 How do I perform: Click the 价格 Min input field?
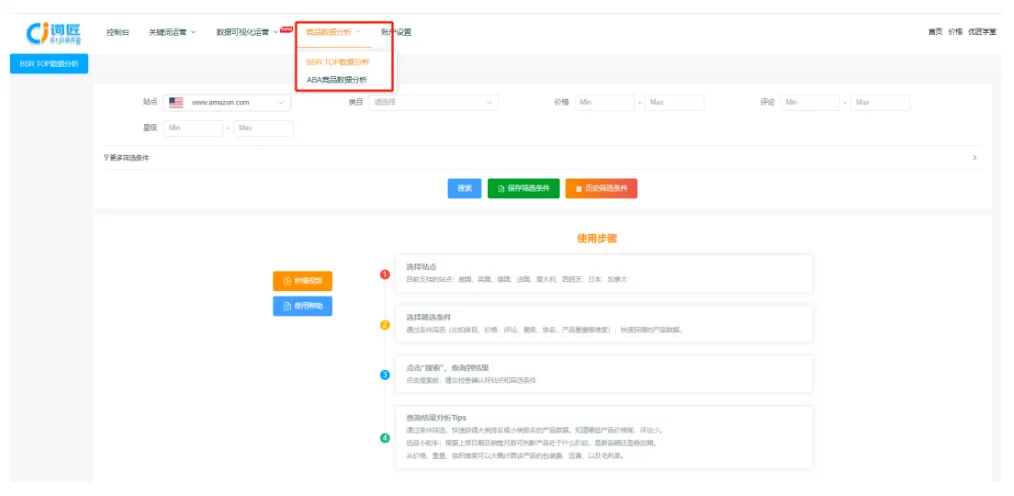tap(605, 102)
